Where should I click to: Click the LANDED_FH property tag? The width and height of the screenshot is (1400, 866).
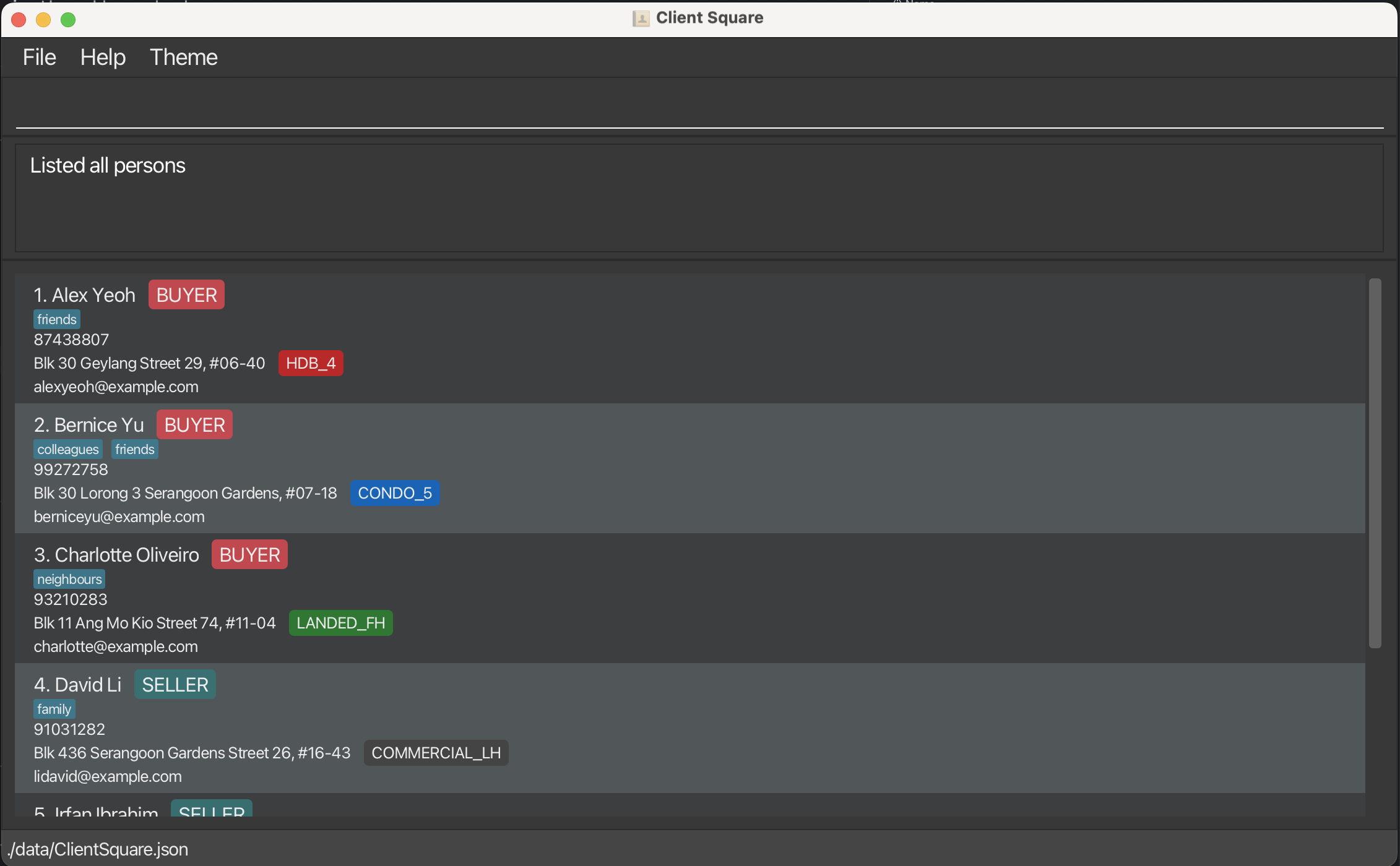pyautogui.click(x=340, y=623)
